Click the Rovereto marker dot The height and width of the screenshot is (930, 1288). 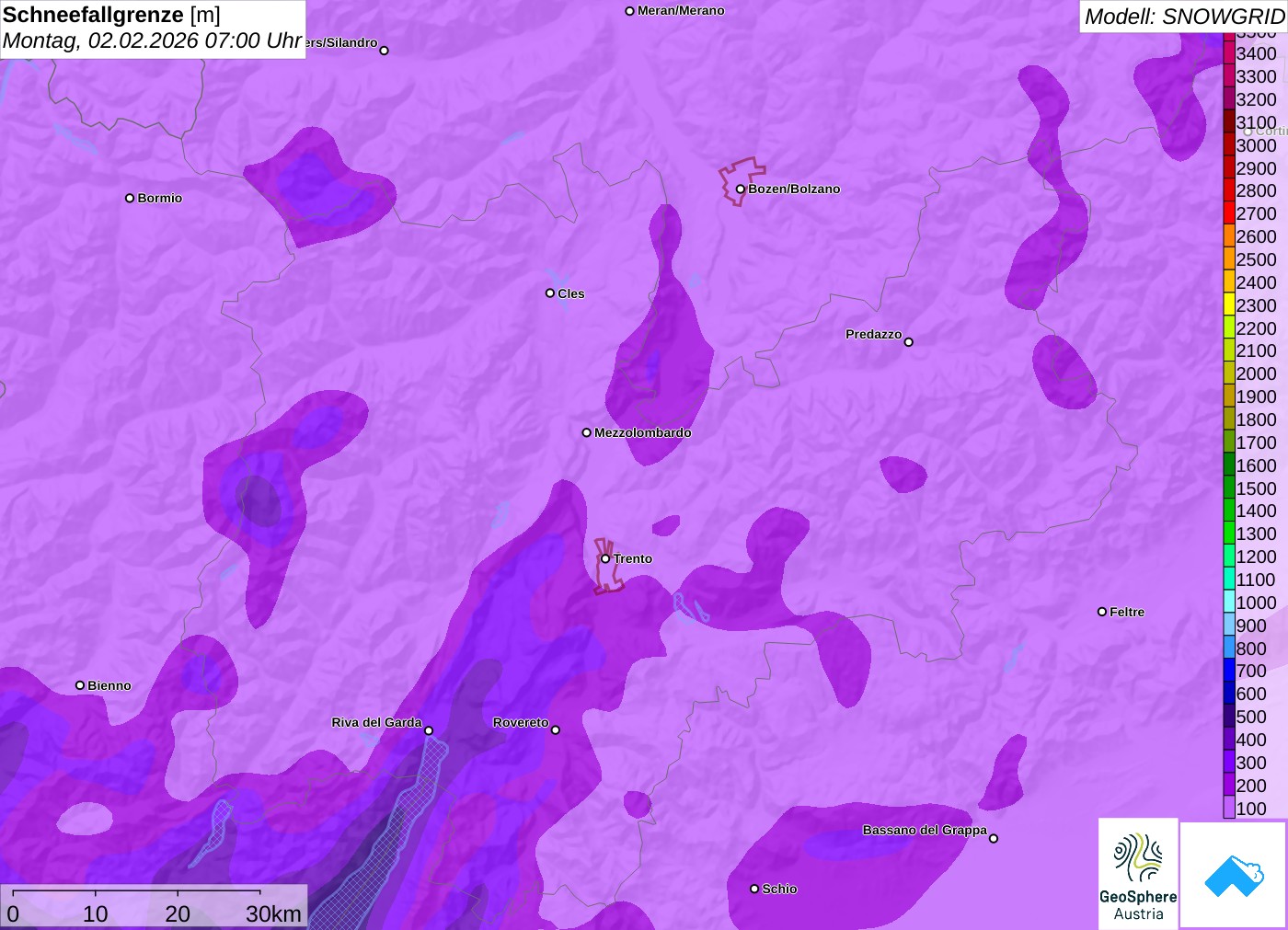tap(556, 730)
